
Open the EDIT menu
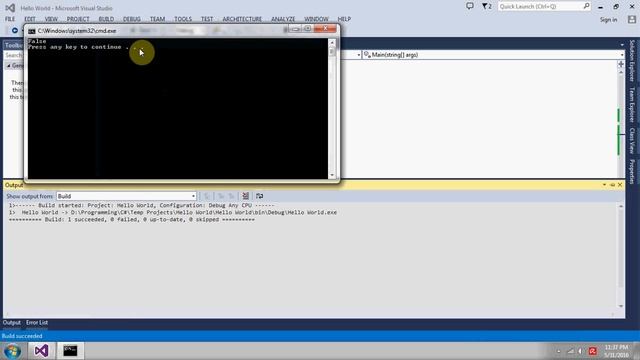(30, 19)
